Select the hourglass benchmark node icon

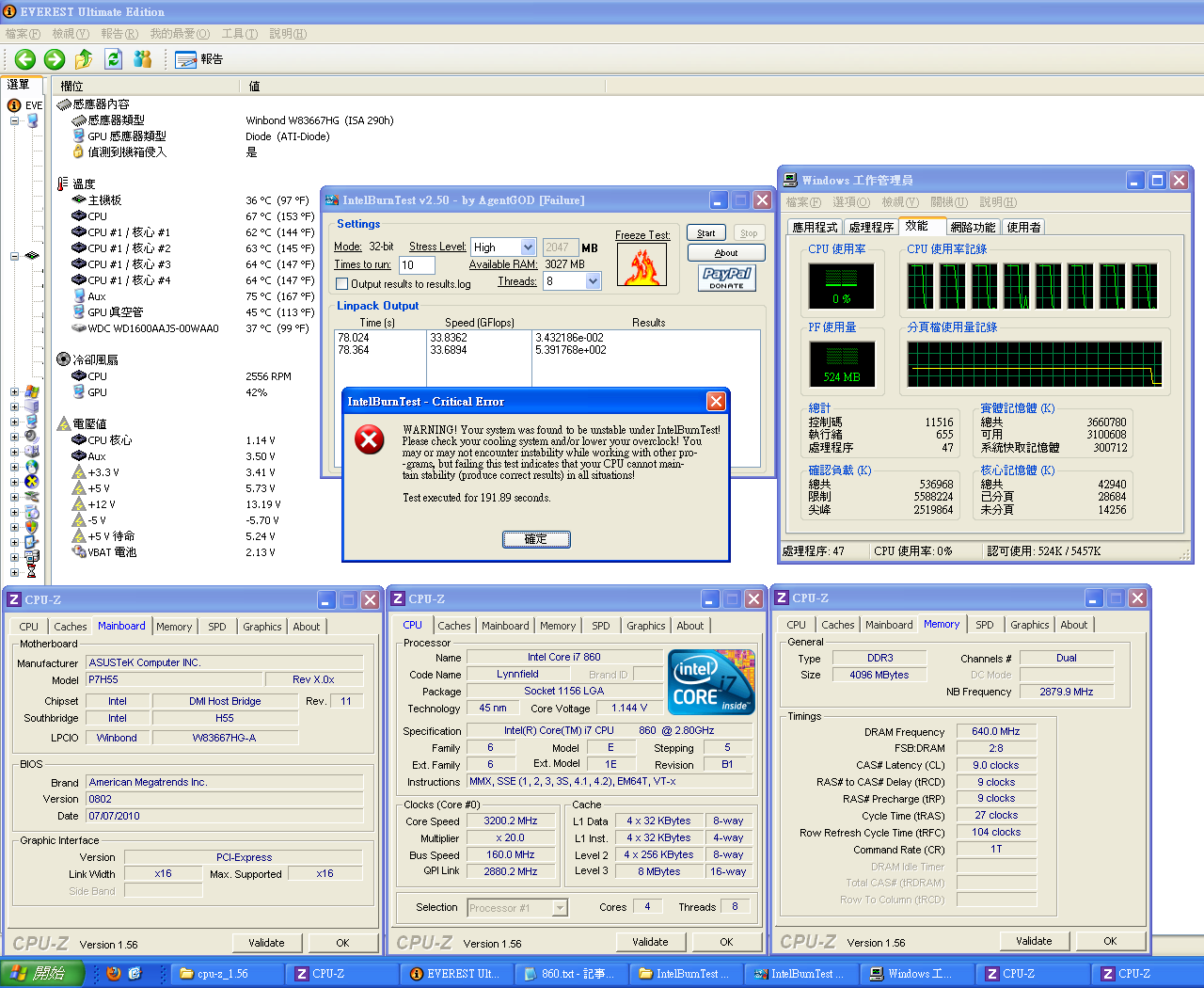click(32, 571)
